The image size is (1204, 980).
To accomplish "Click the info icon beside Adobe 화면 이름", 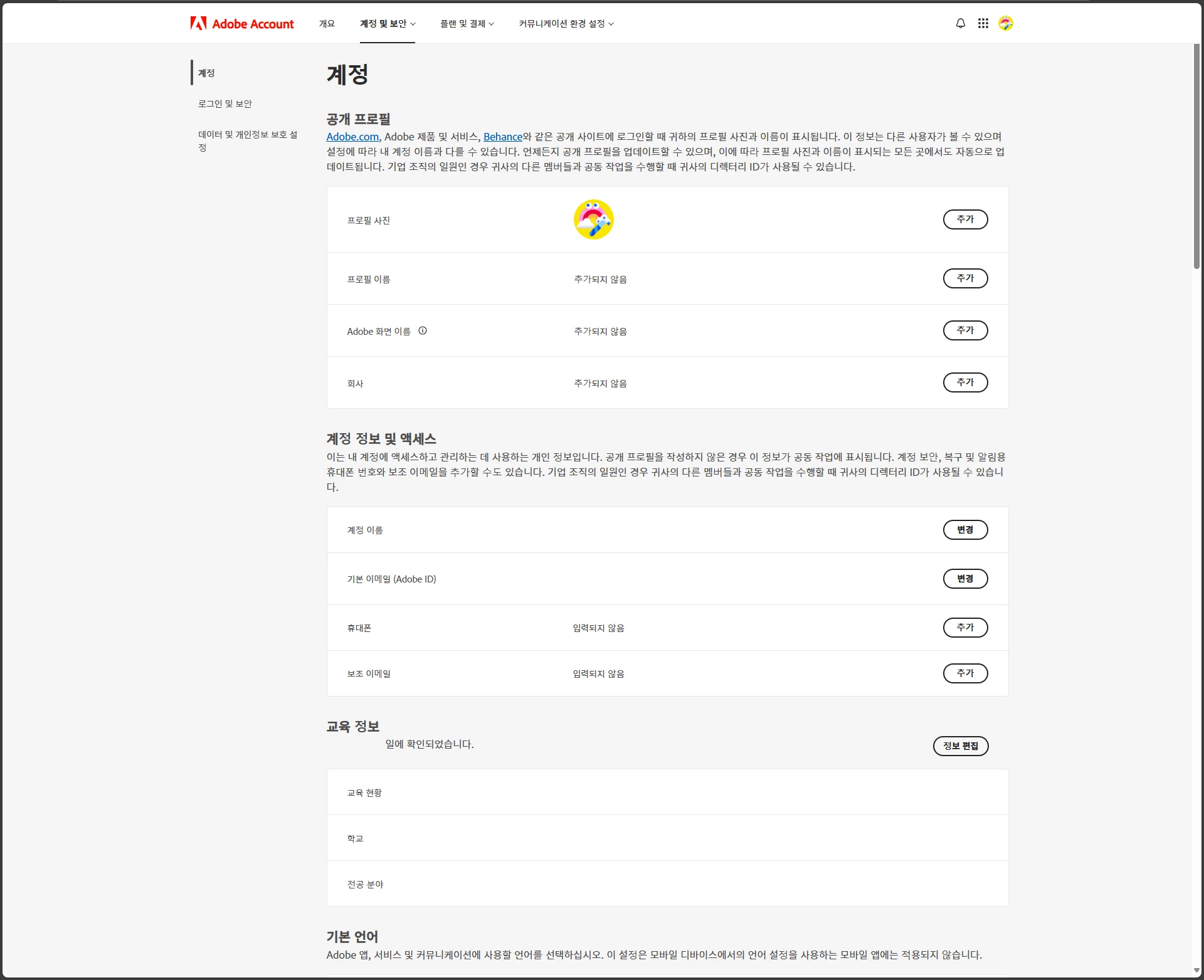I will pyautogui.click(x=423, y=331).
